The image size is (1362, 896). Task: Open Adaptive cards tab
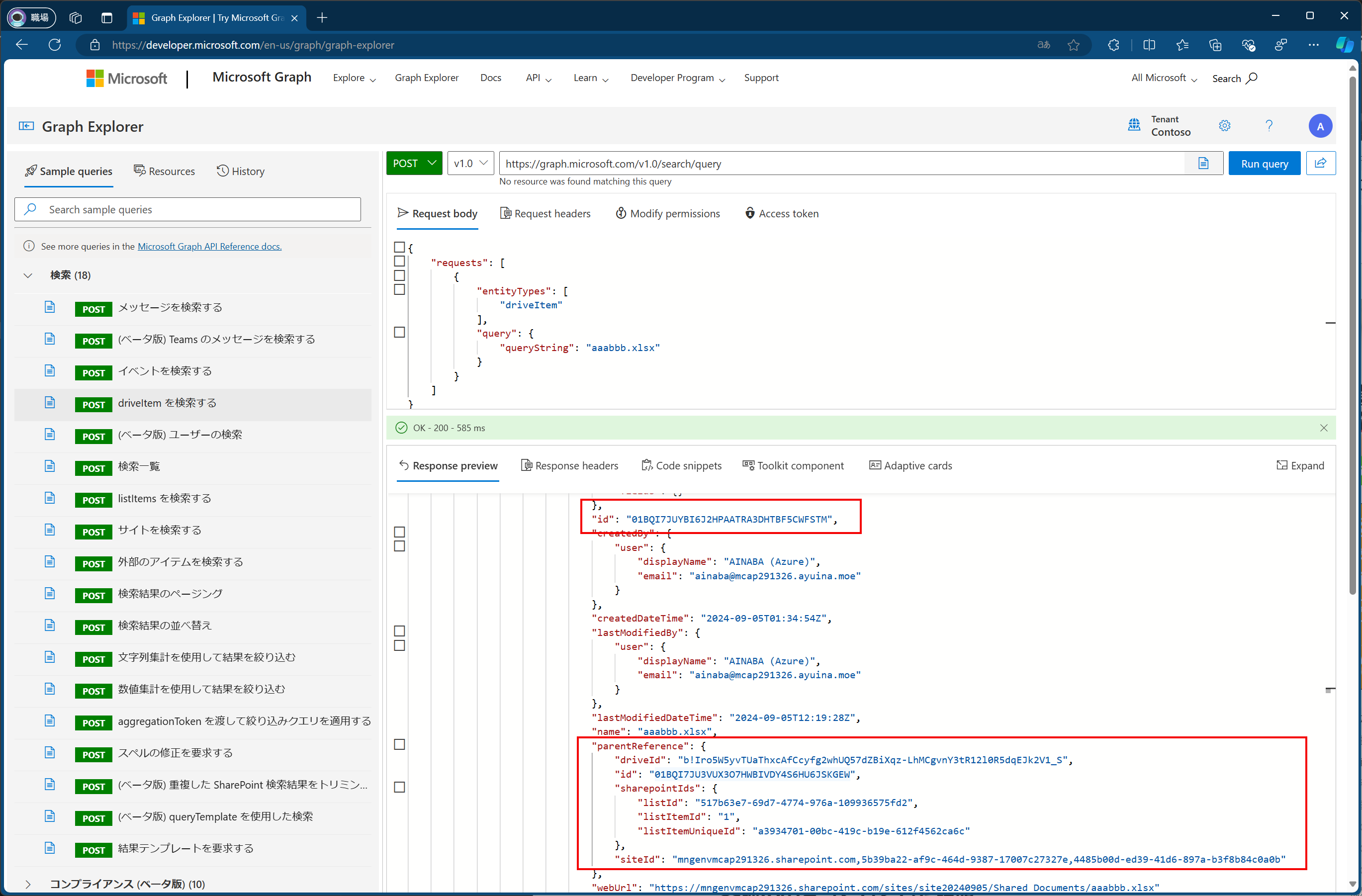click(910, 466)
